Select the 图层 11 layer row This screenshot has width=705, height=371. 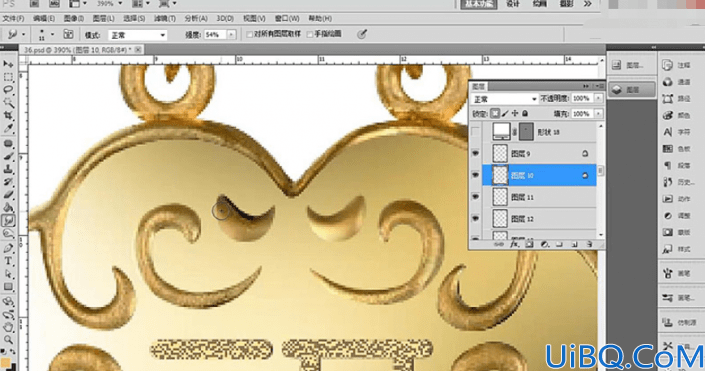[x=540, y=197]
